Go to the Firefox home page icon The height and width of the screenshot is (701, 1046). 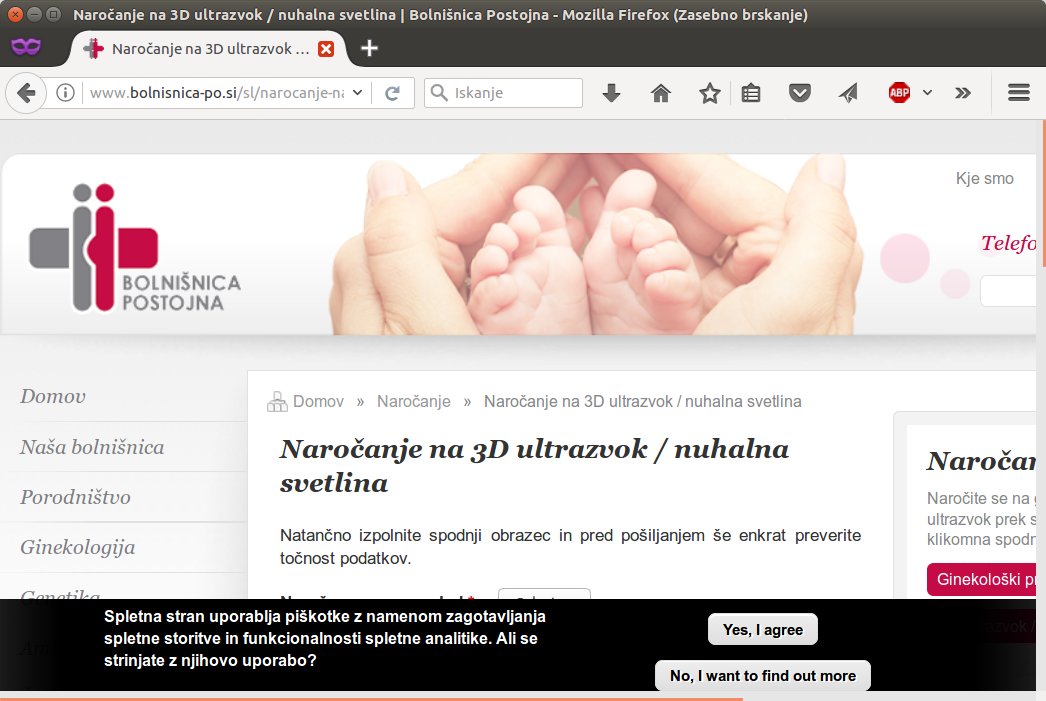coord(660,93)
